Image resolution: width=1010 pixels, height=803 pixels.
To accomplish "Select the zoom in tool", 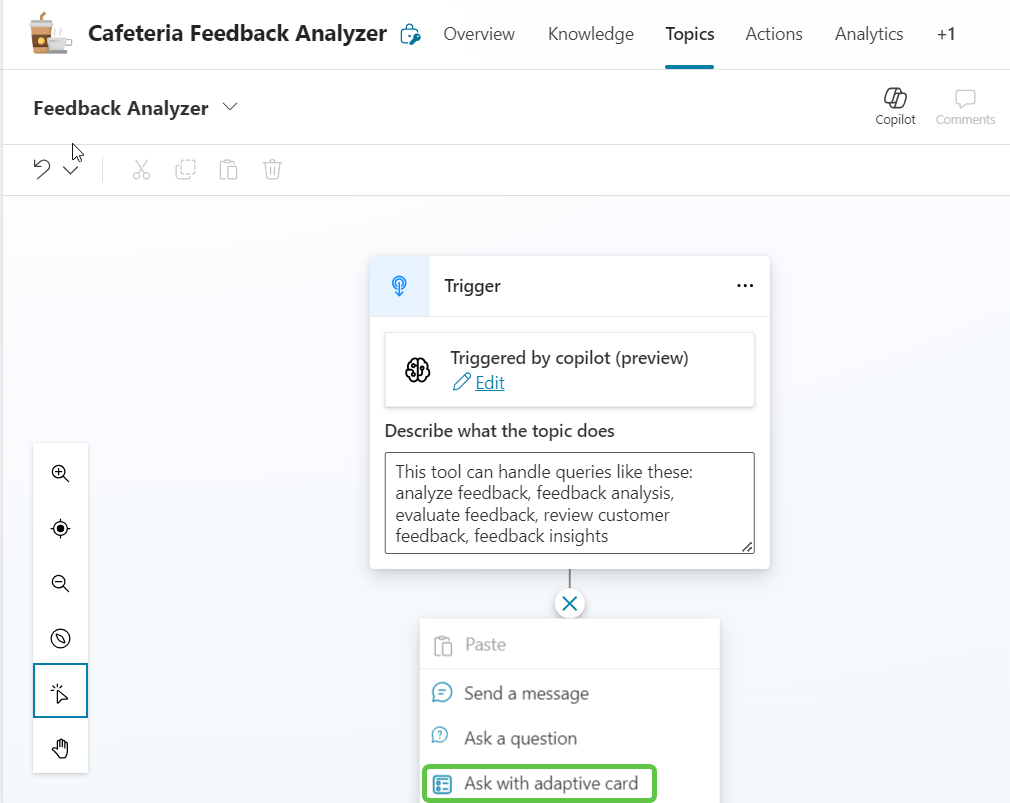I will coord(60,473).
